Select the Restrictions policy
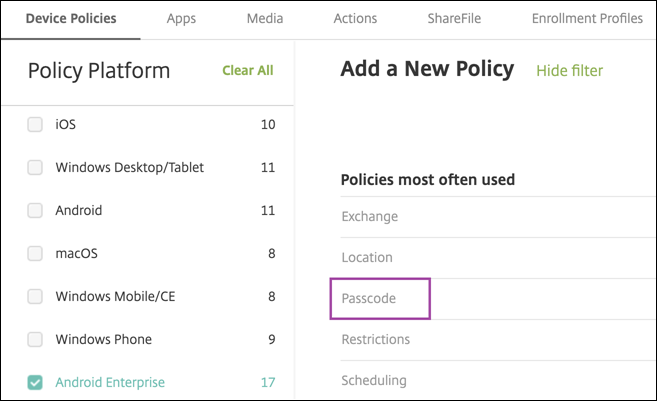 (x=375, y=340)
